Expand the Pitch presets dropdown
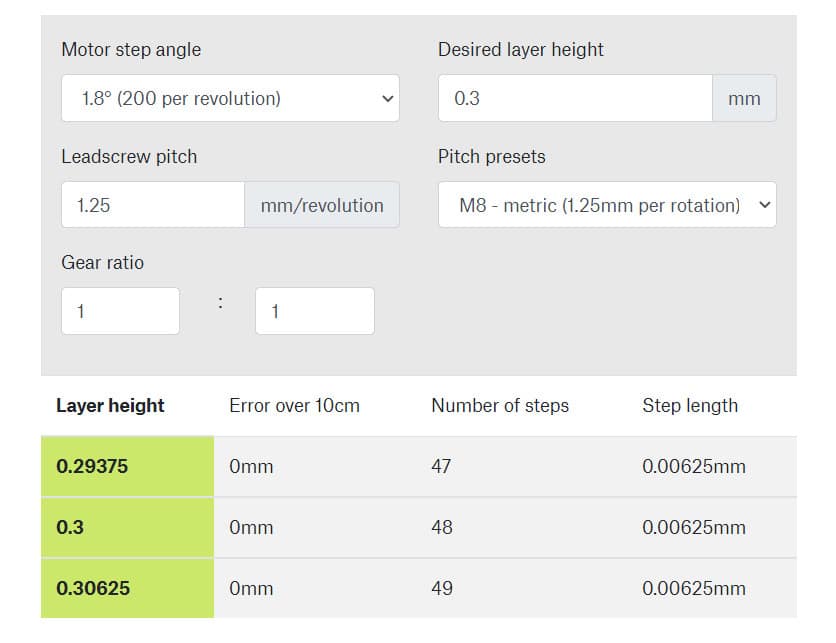The height and width of the screenshot is (643, 836). point(607,205)
